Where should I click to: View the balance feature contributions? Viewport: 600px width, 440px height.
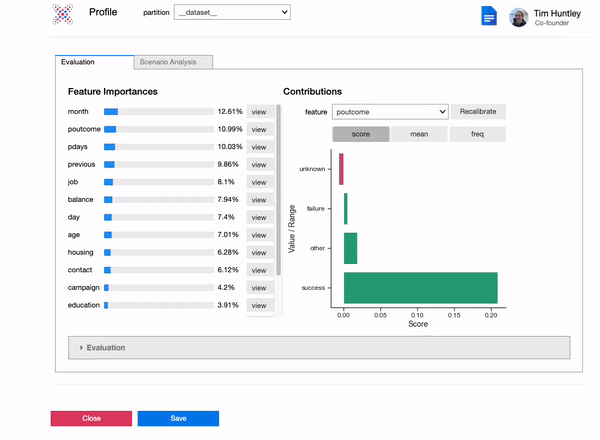[x=259, y=200]
